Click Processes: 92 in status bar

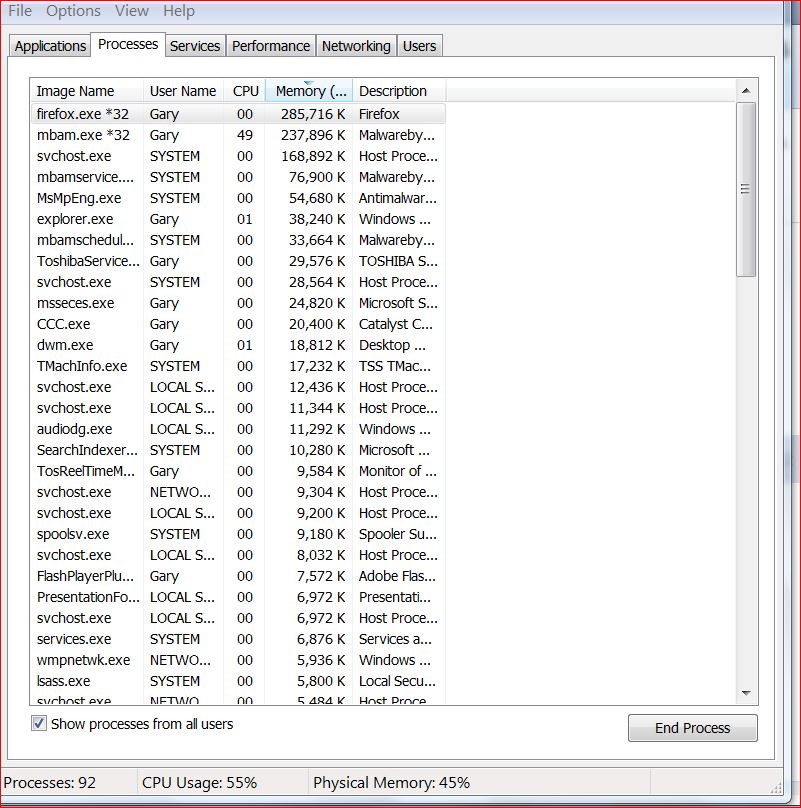click(x=49, y=782)
